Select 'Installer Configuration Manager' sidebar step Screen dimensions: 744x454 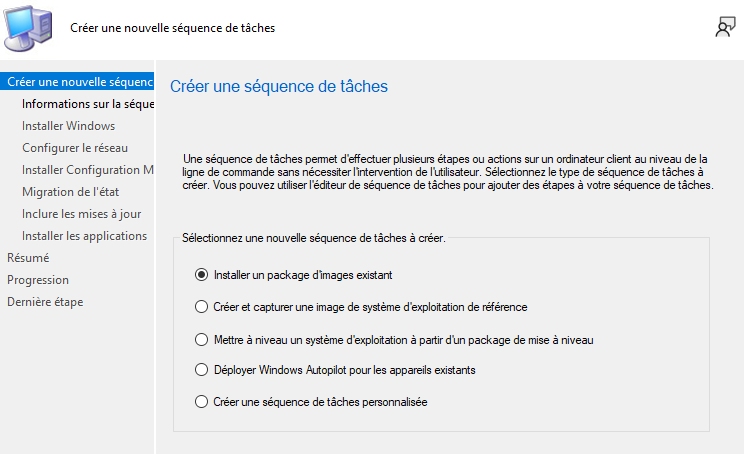[x=87, y=170]
